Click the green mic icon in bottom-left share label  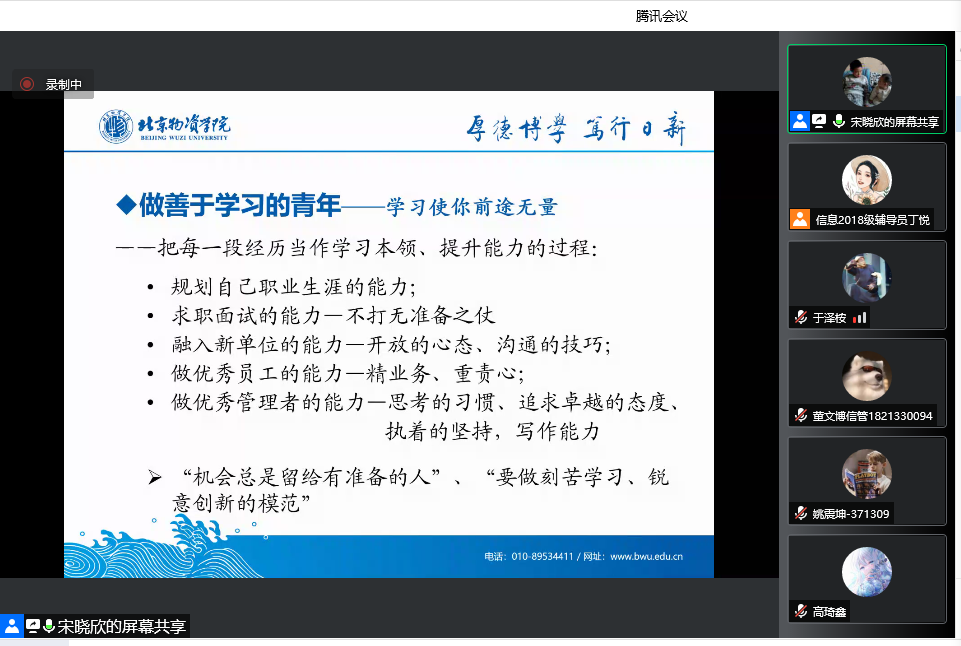pos(48,627)
